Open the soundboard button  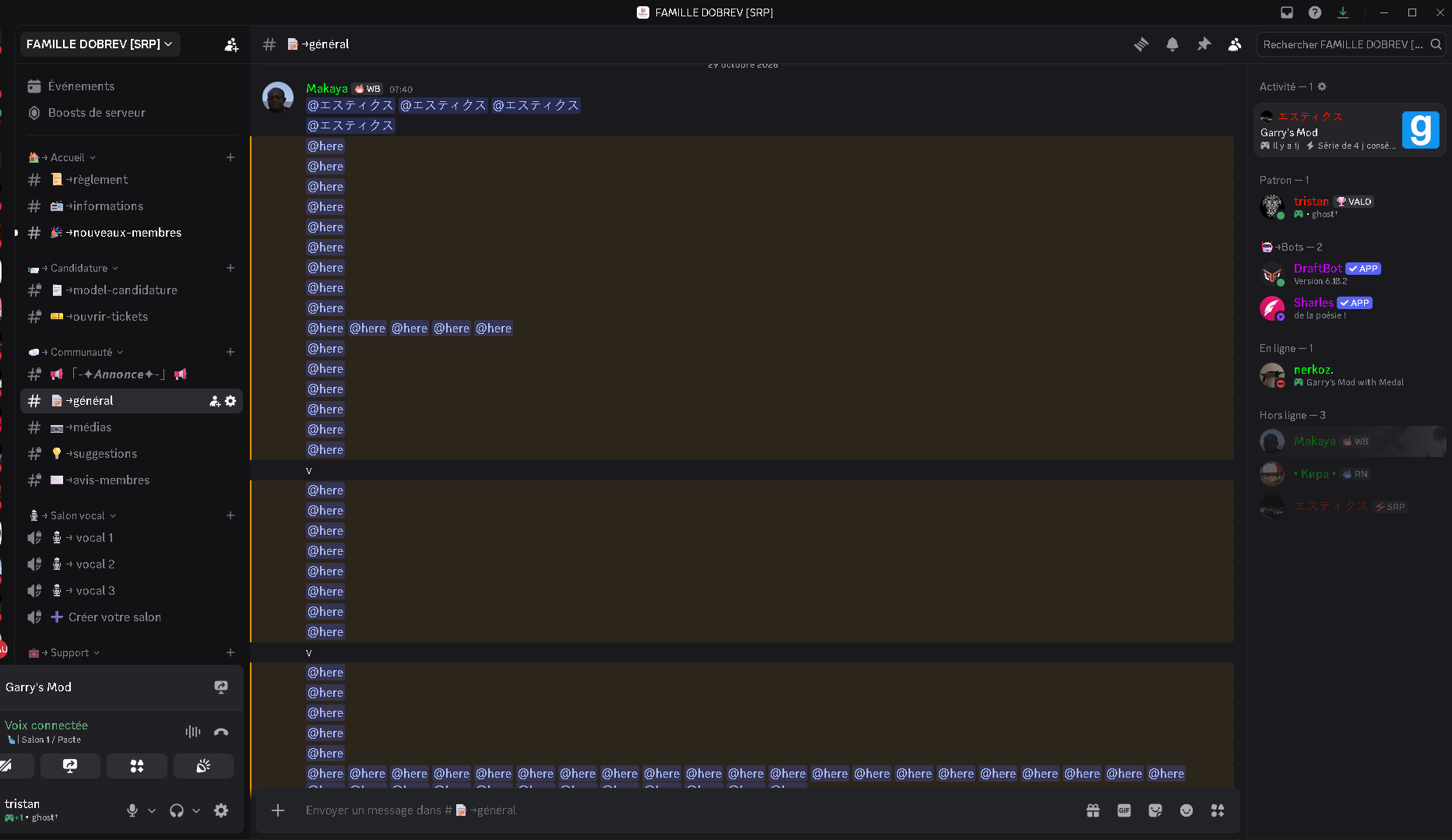click(203, 766)
